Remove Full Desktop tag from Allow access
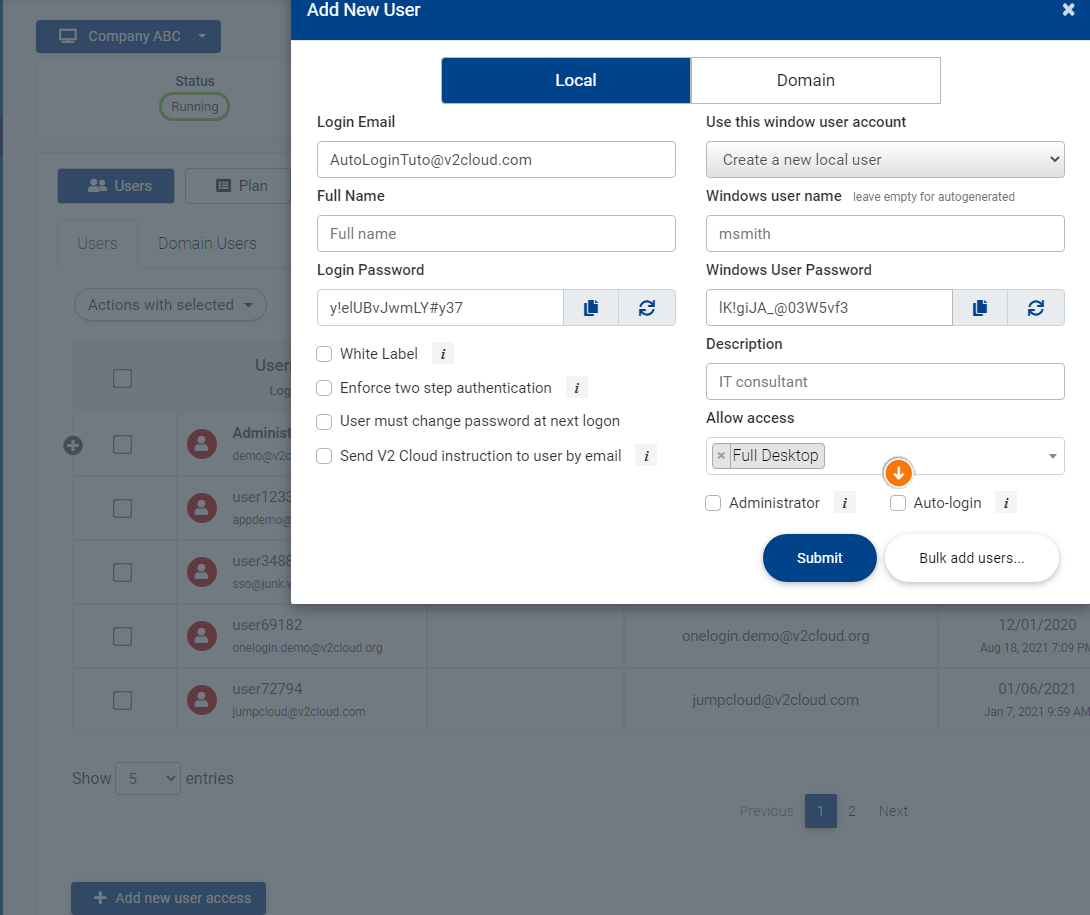This screenshot has width=1090, height=915. 721,455
